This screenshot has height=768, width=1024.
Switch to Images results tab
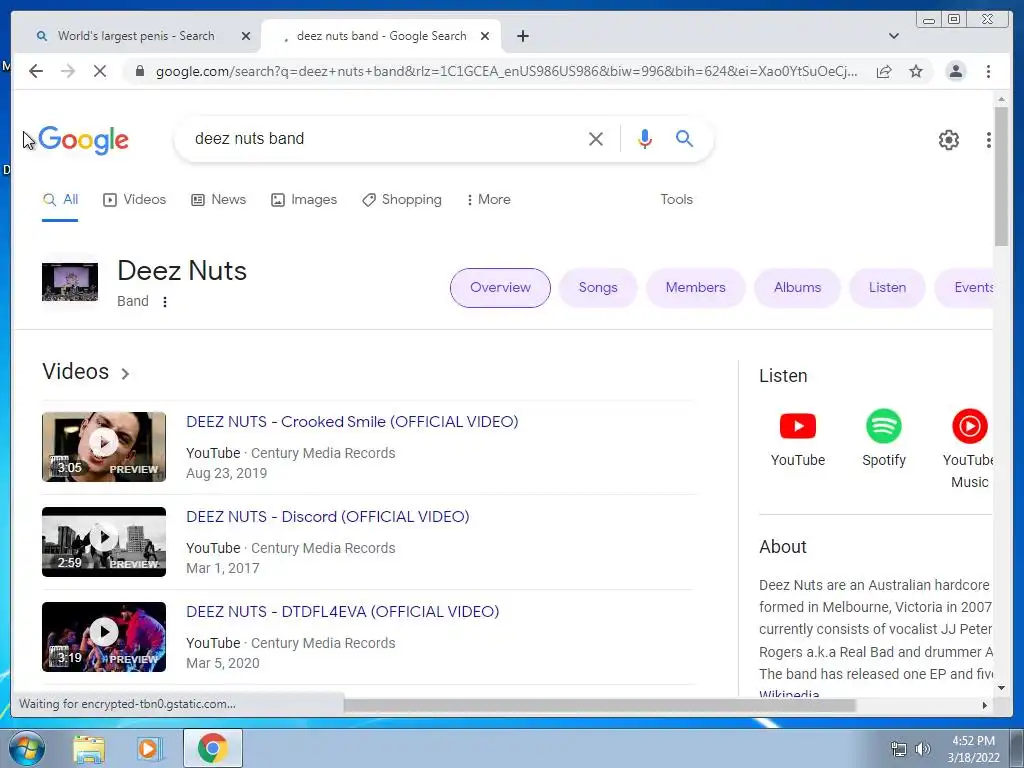(304, 200)
